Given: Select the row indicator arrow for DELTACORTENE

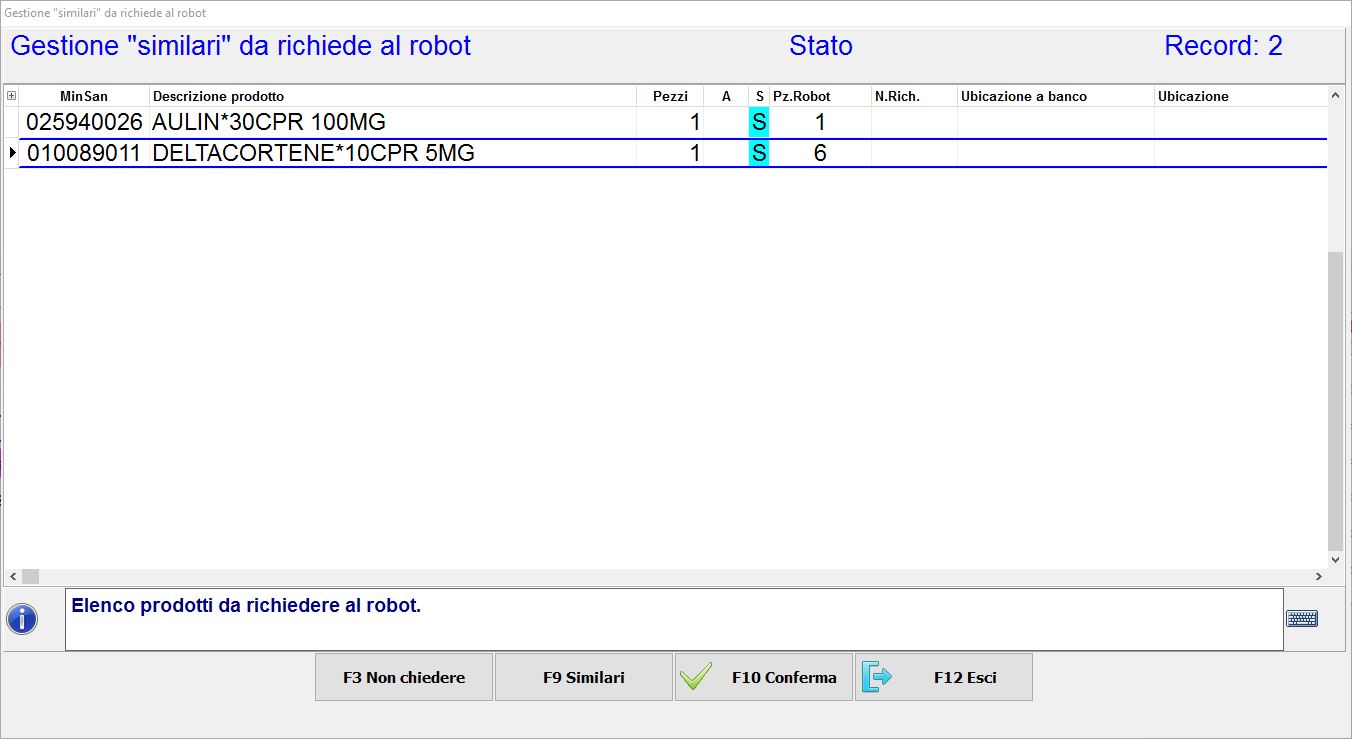Looking at the screenshot, I should [12, 153].
